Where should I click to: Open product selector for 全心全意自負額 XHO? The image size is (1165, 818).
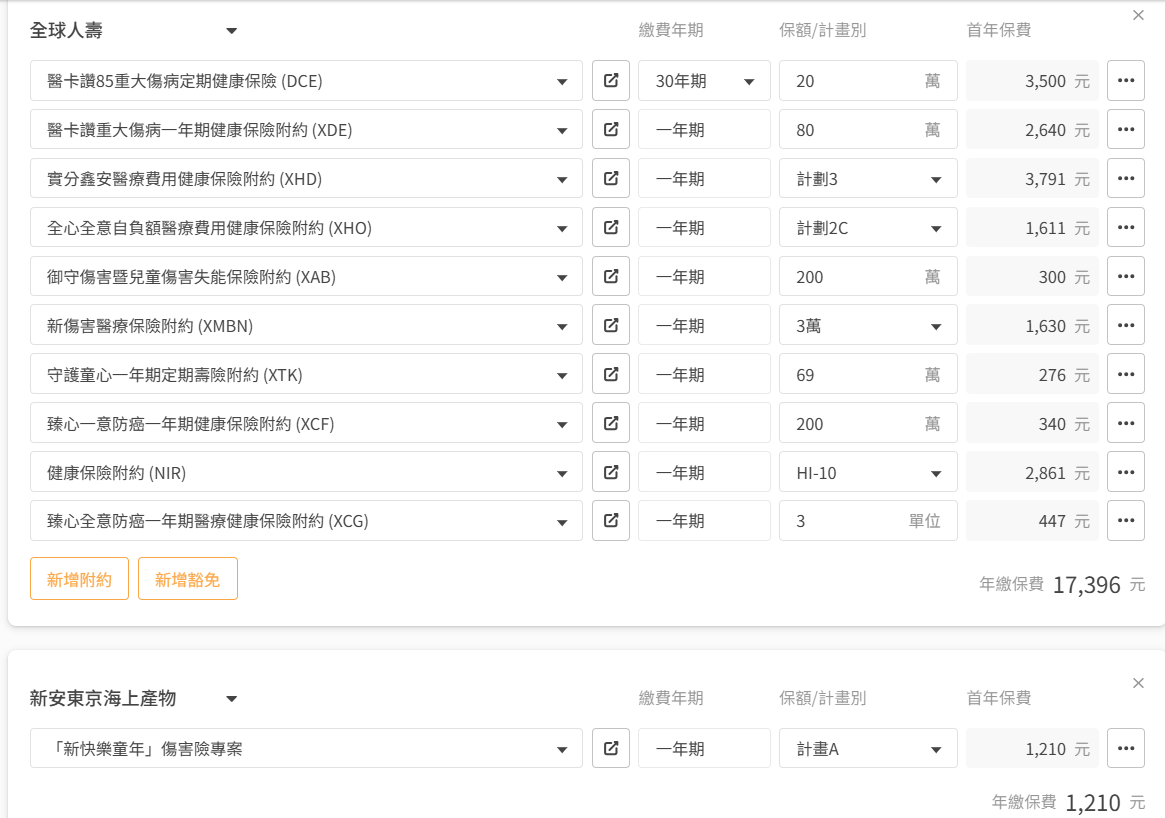(306, 227)
